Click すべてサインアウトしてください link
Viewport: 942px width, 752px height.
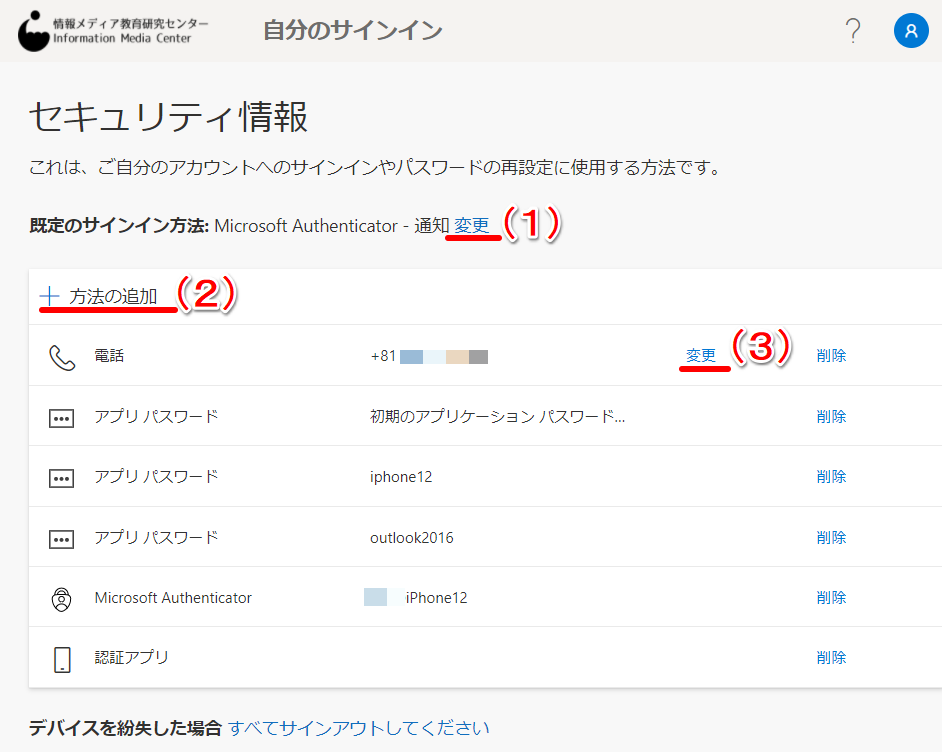(x=359, y=728)
